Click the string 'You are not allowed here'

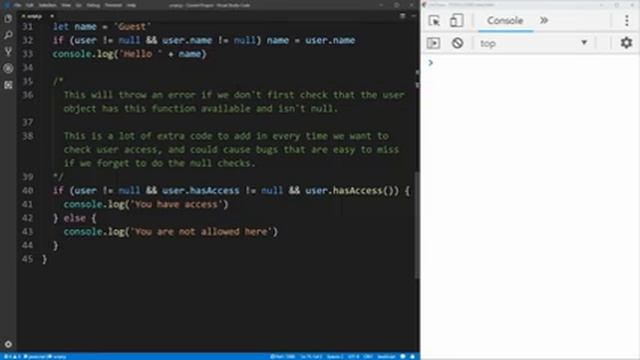201,231
